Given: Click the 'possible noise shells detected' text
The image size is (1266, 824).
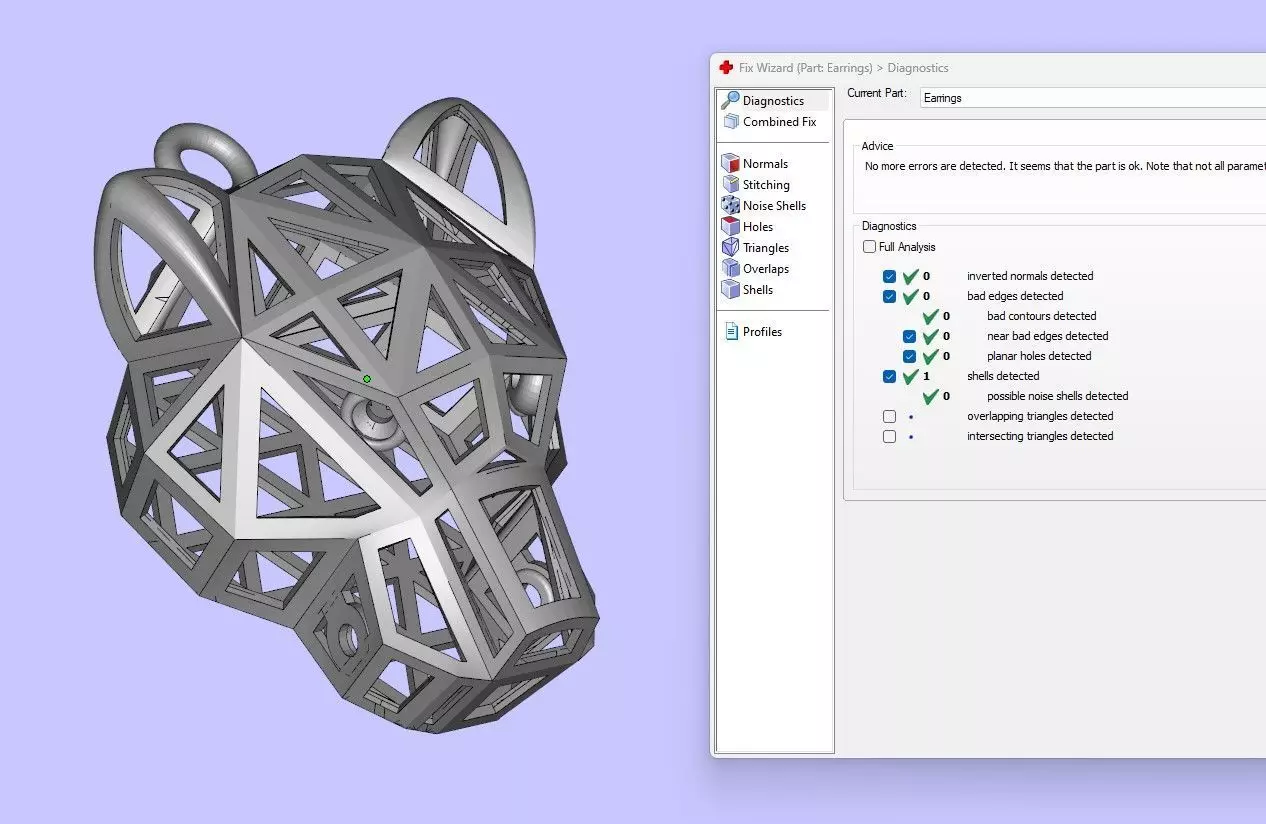Looking at the screenshot, I should (x=1058, y=396).
